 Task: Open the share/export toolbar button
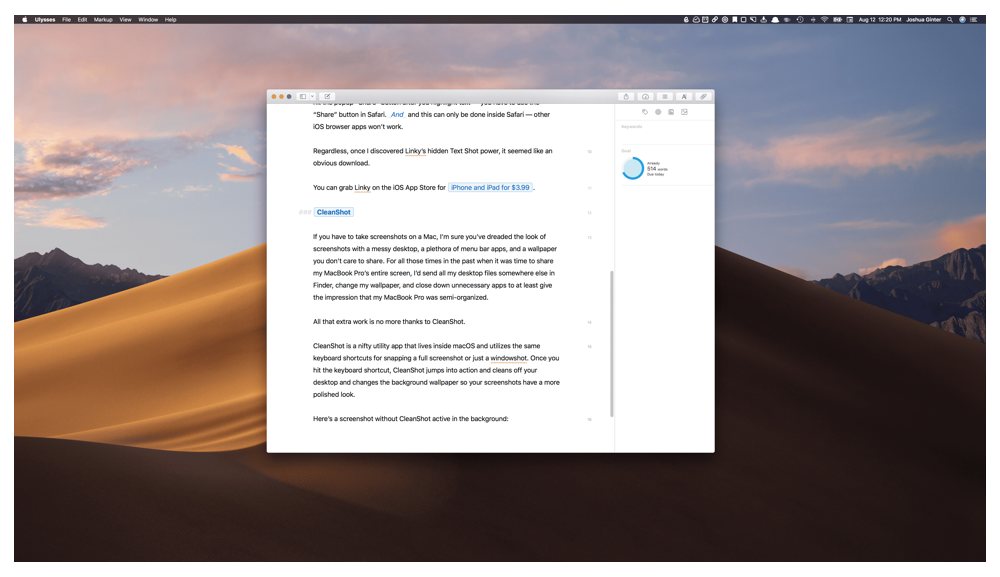click(626, 96)
